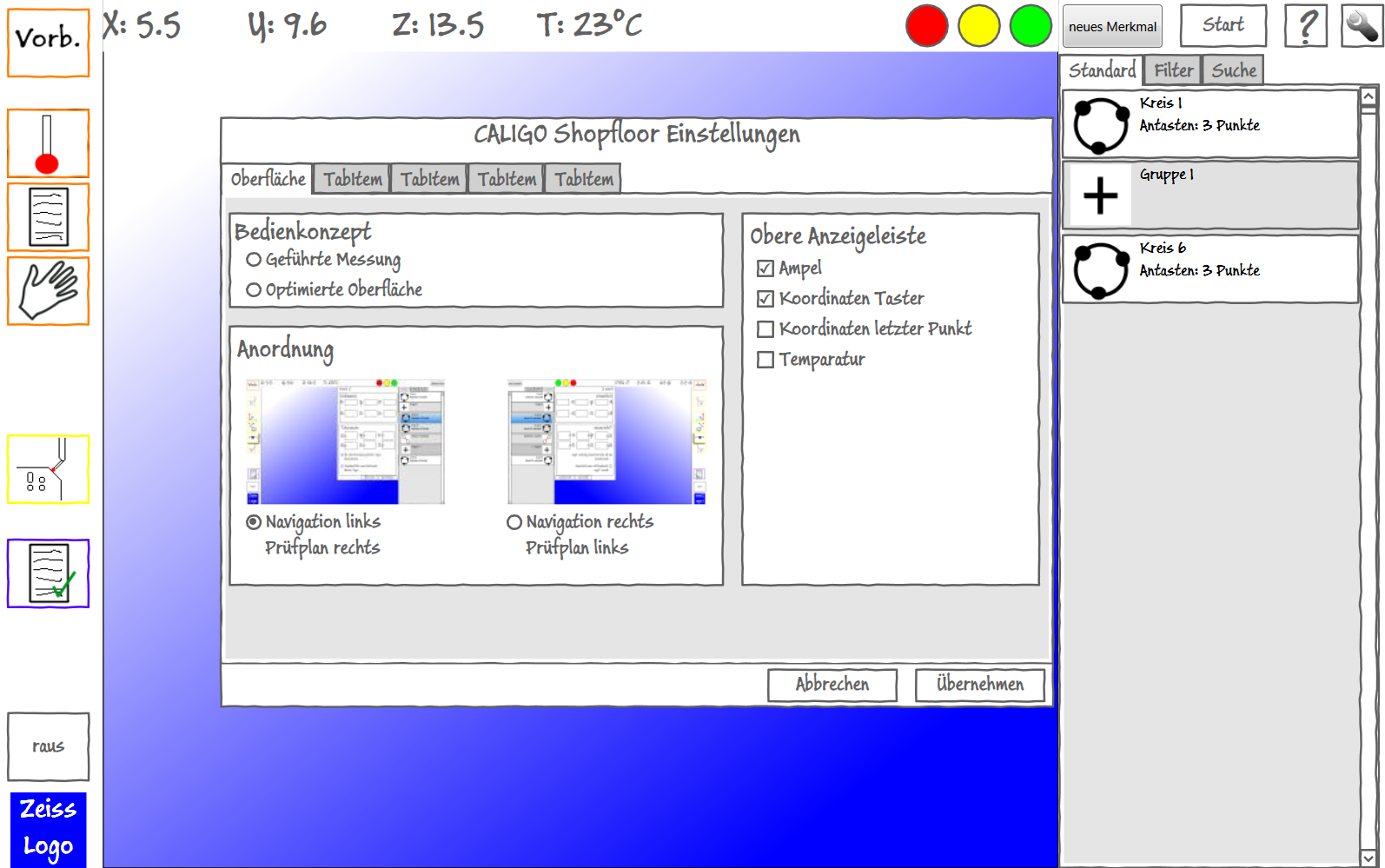Click the red traffic light indicator
Image resolution: width=1385 pixels, height=868 pixels.
pos(927,26)
